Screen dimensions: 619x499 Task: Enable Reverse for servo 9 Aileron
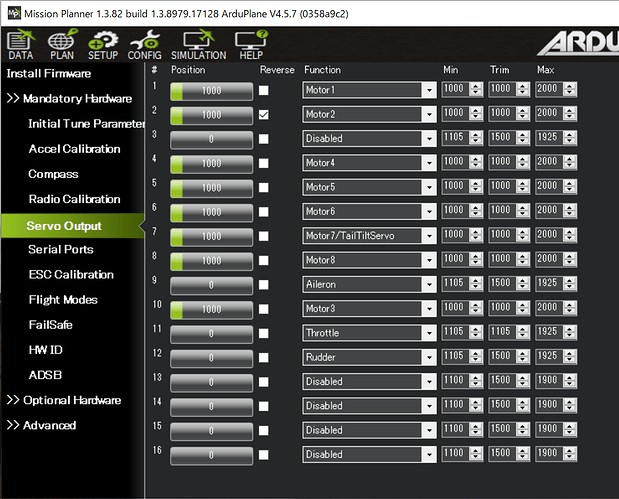pyautogui.click(x=264, y=285)
